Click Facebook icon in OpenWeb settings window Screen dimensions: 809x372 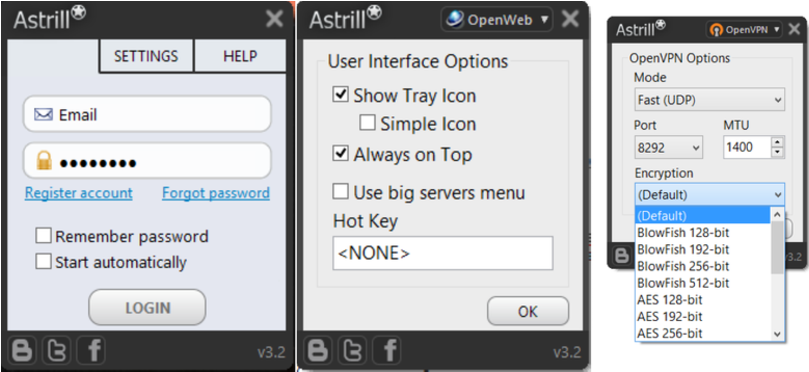coord(387,350)
